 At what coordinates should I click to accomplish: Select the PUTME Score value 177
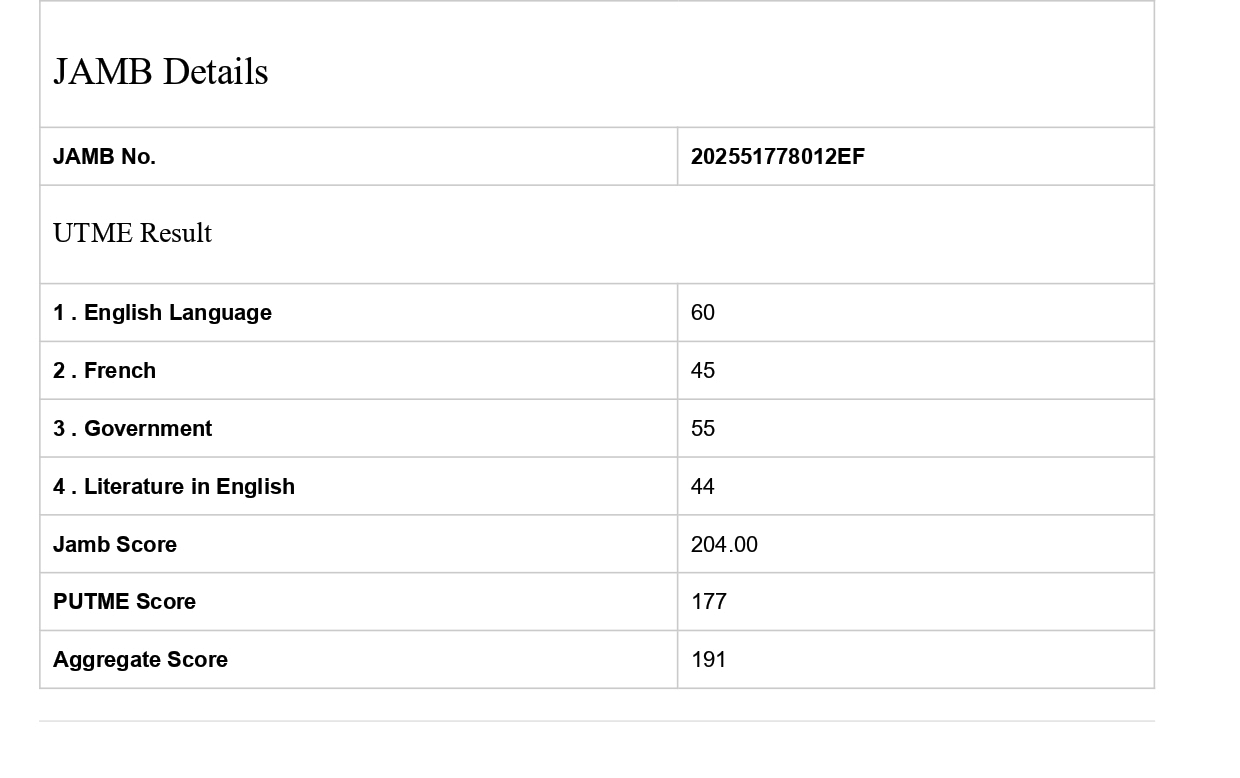click(708, 602)
